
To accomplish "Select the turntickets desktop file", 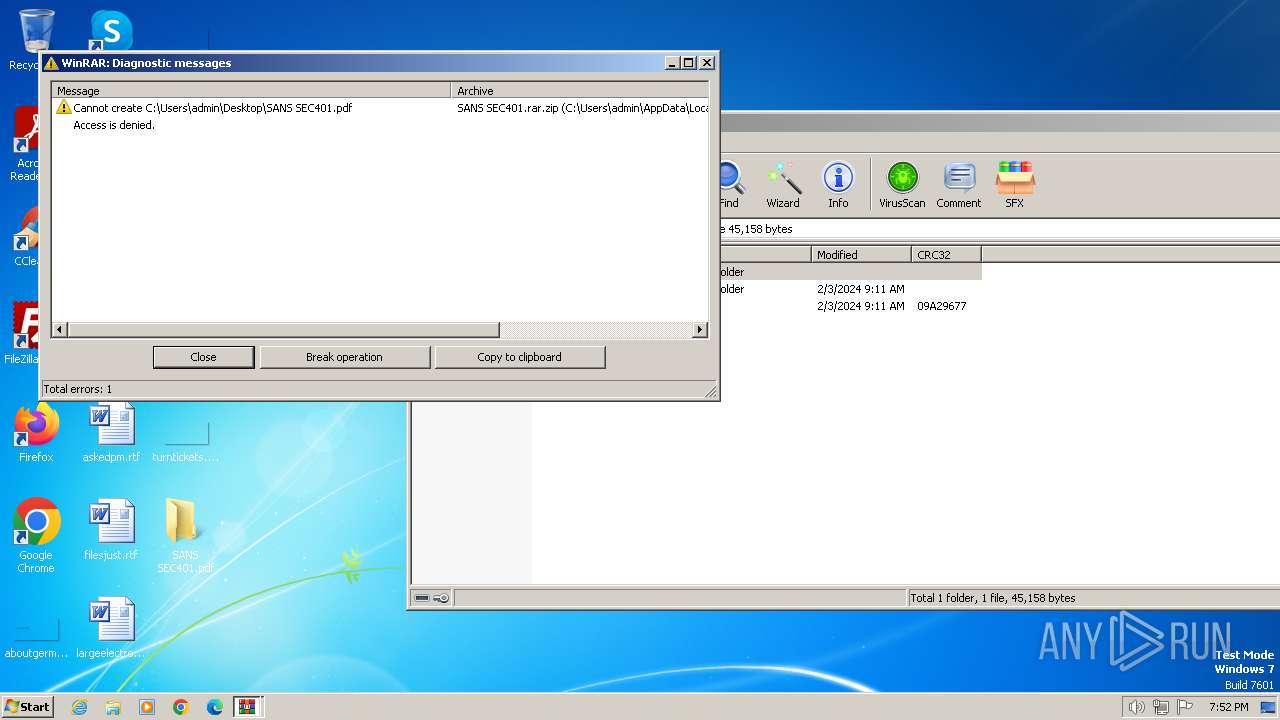I will tap(185, 440).
